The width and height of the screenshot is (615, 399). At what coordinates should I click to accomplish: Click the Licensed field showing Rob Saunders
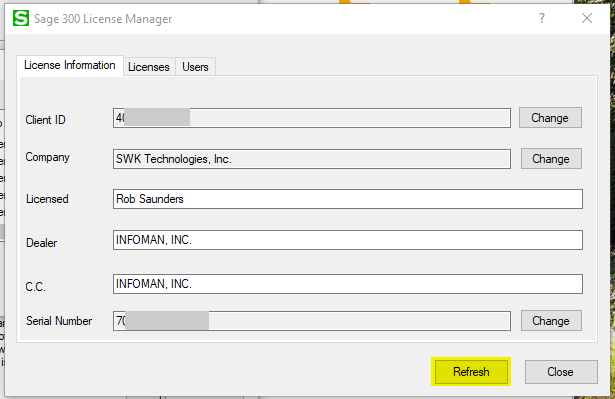tap(348, 199)
